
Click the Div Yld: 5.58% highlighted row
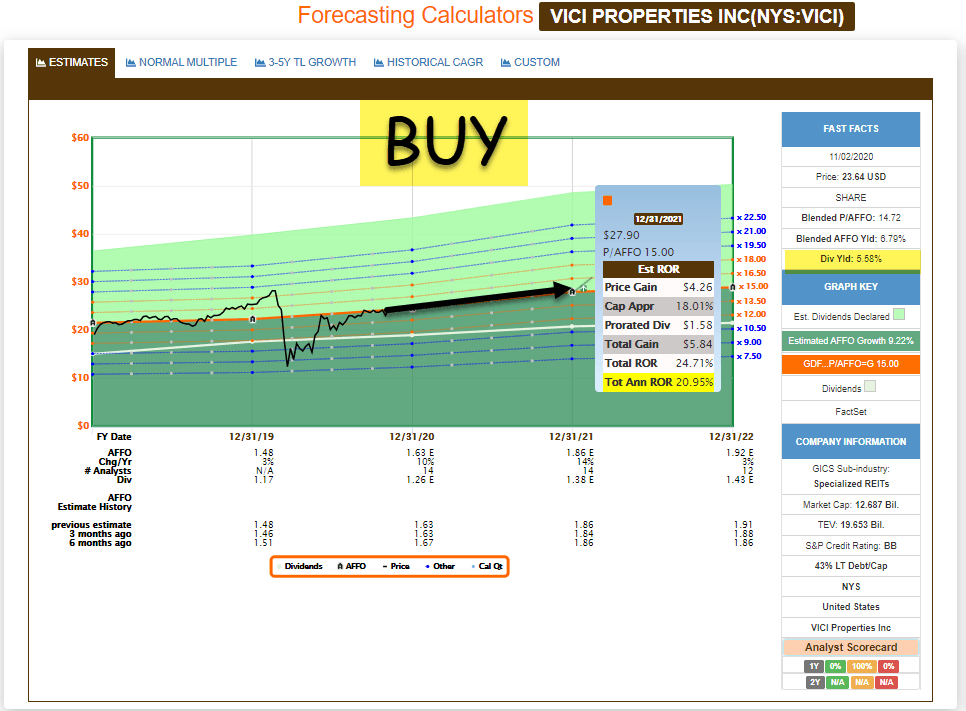coord(852,259)
